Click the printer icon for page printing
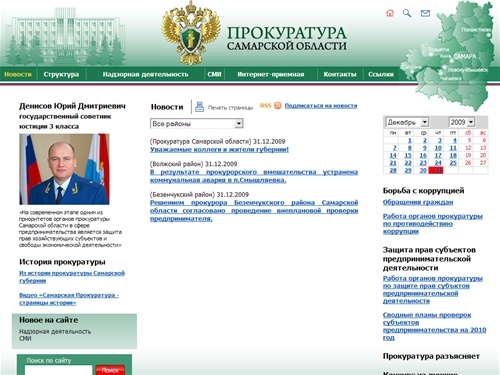500x375 pixels. 199,107
